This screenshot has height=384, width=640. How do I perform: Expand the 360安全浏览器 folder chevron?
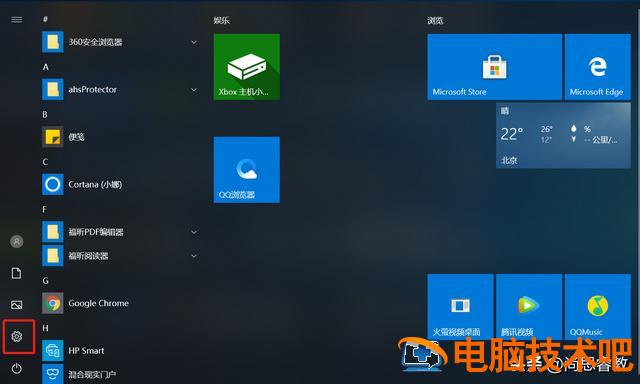(x=194, y=42)
